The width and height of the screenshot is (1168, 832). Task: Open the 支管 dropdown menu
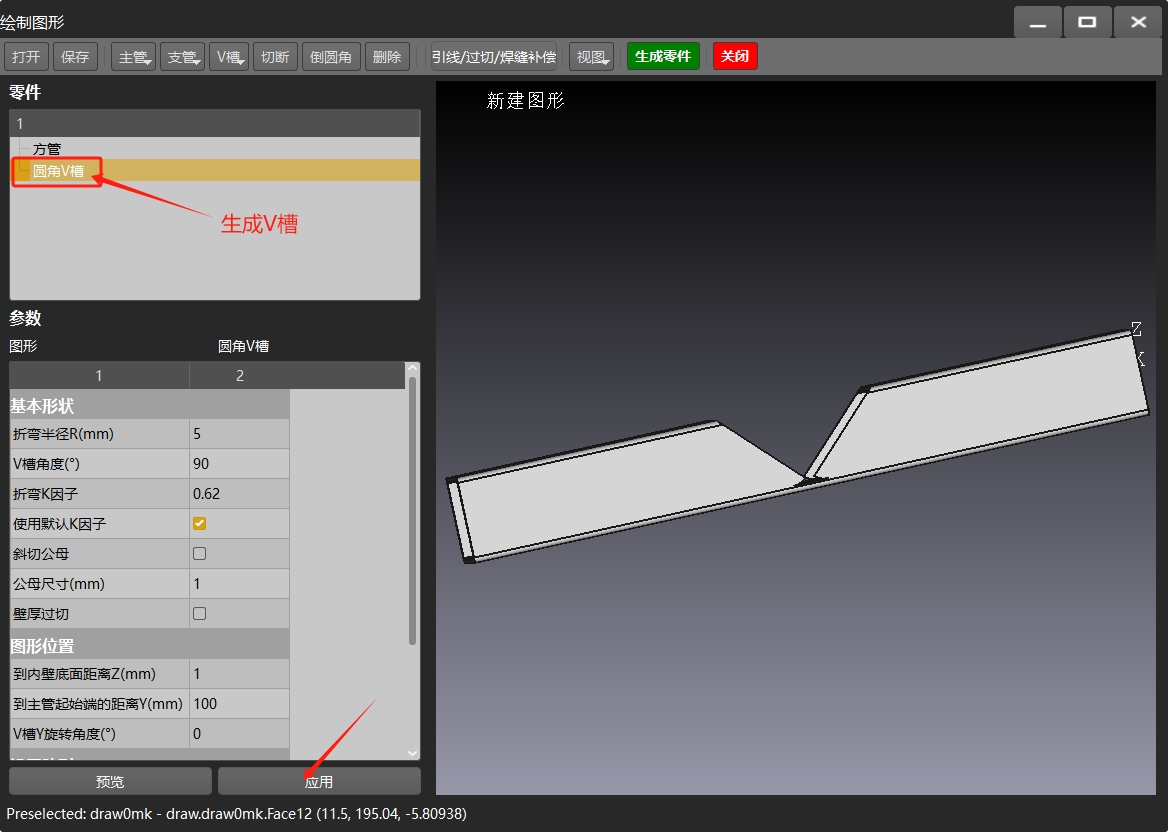tap(183, 57)
